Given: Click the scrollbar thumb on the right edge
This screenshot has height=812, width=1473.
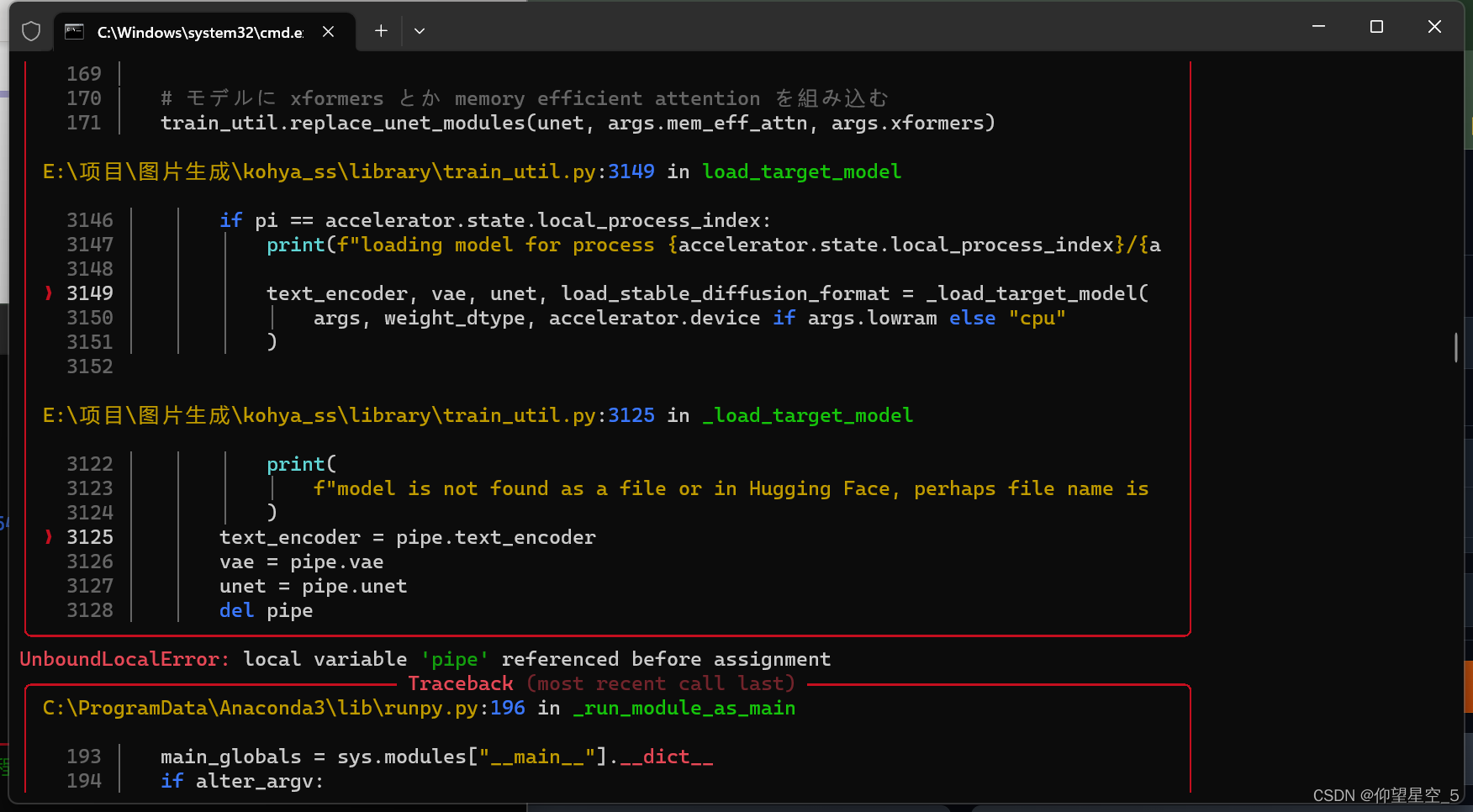Looking at the screenshot, I should pyautogui.click(x=1457, y=347).
